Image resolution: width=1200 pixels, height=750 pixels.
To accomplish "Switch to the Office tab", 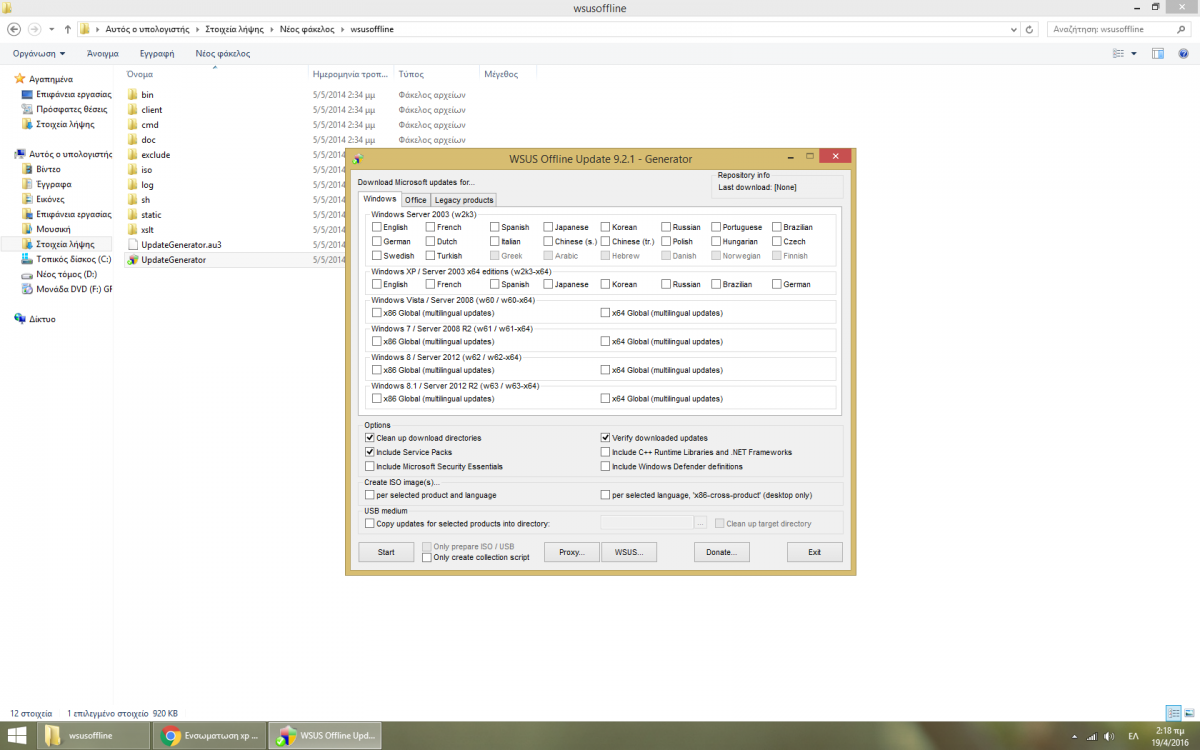I will coord(415,200).
